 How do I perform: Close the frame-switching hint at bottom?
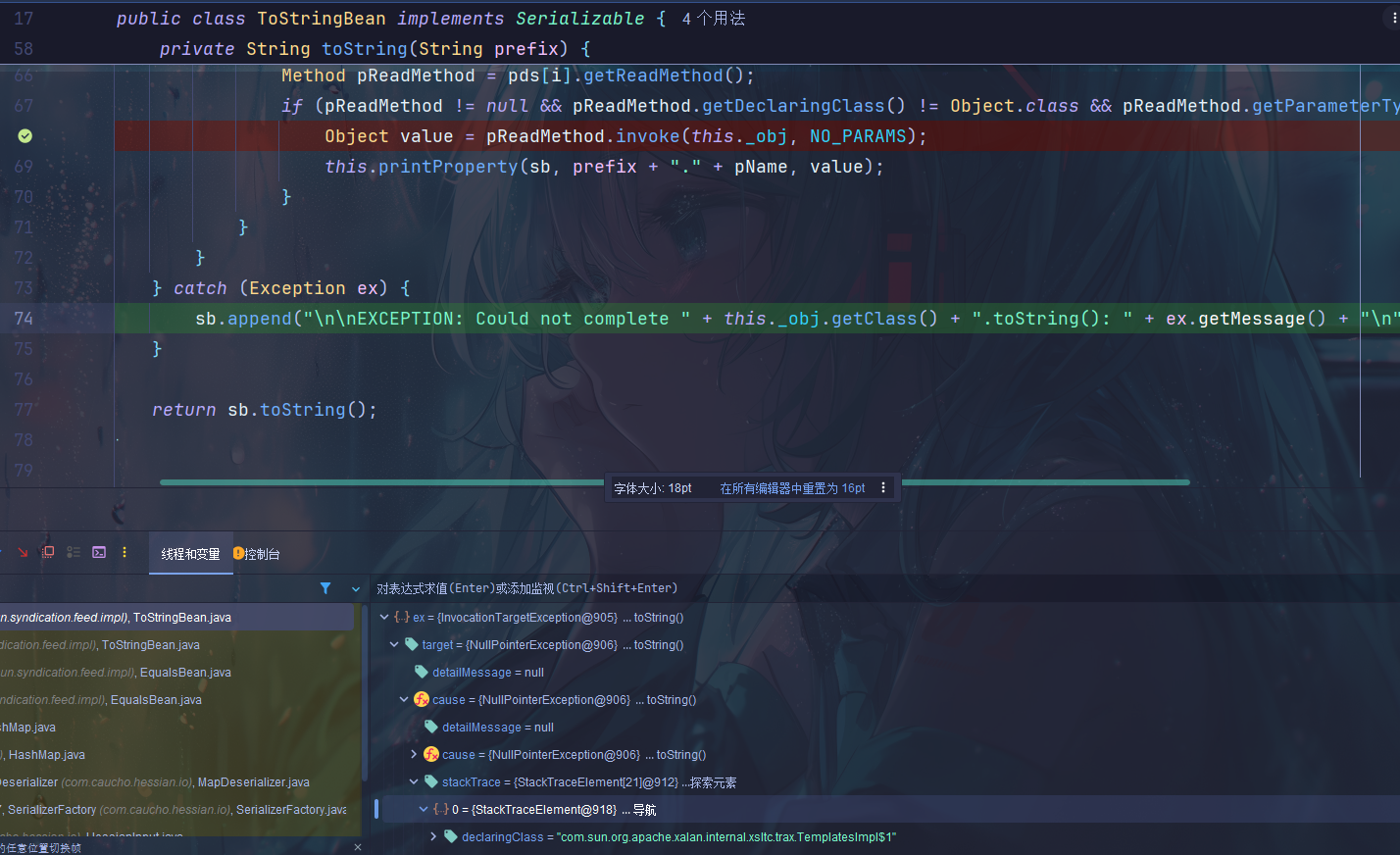[x=357, y=847]
